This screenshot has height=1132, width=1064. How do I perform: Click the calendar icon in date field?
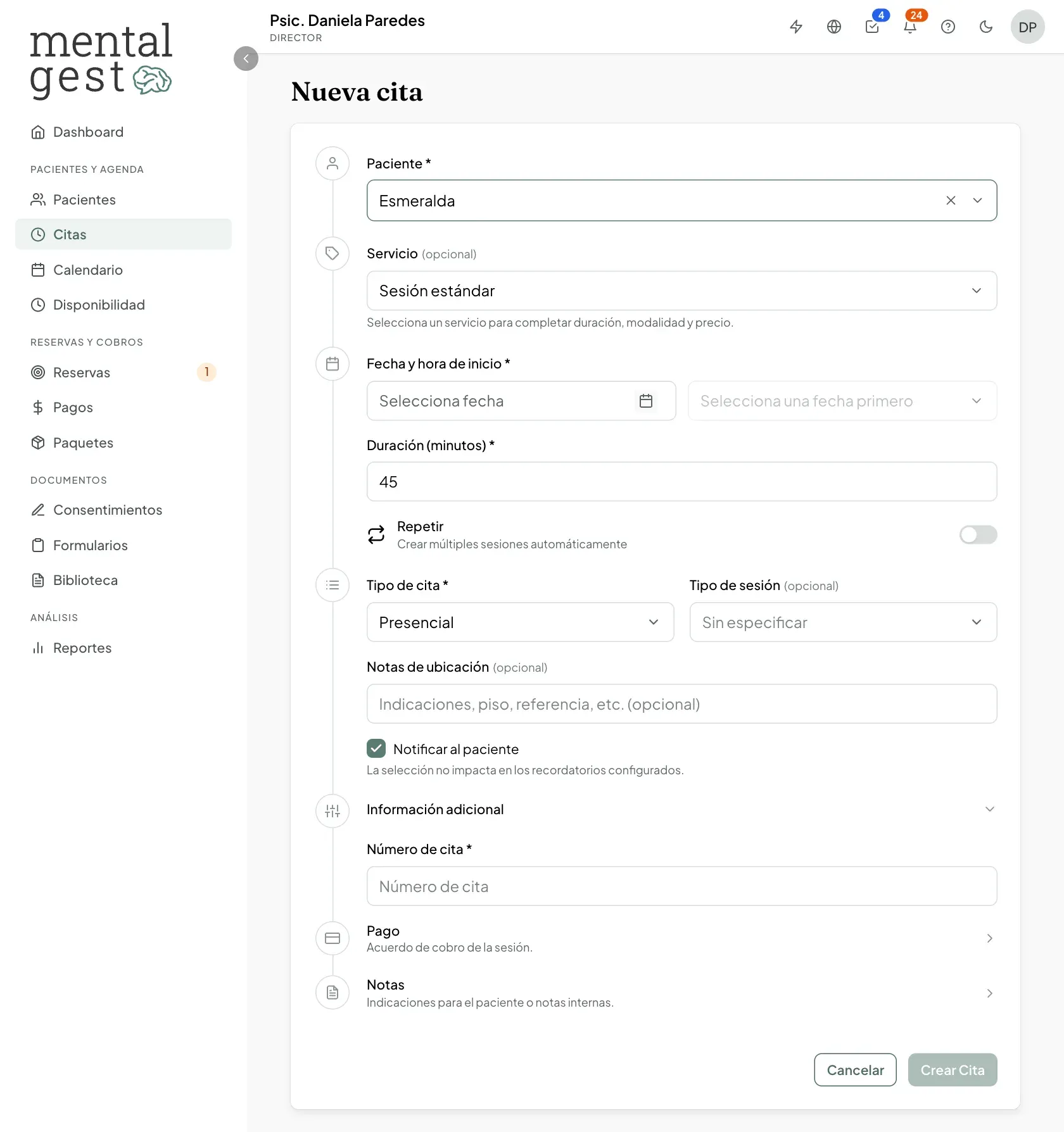[x=646, y=401]
